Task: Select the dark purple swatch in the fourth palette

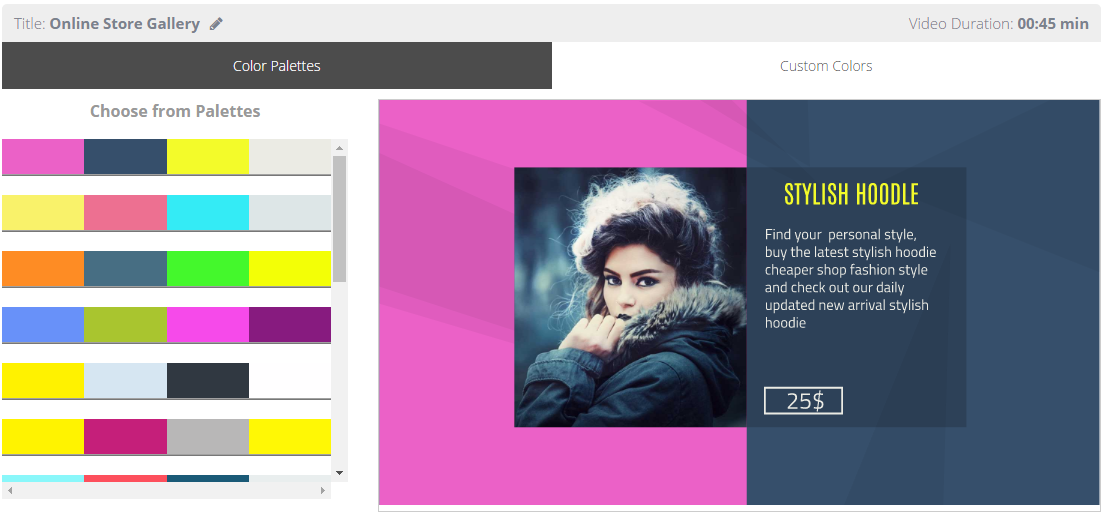Action: [290, 325]
